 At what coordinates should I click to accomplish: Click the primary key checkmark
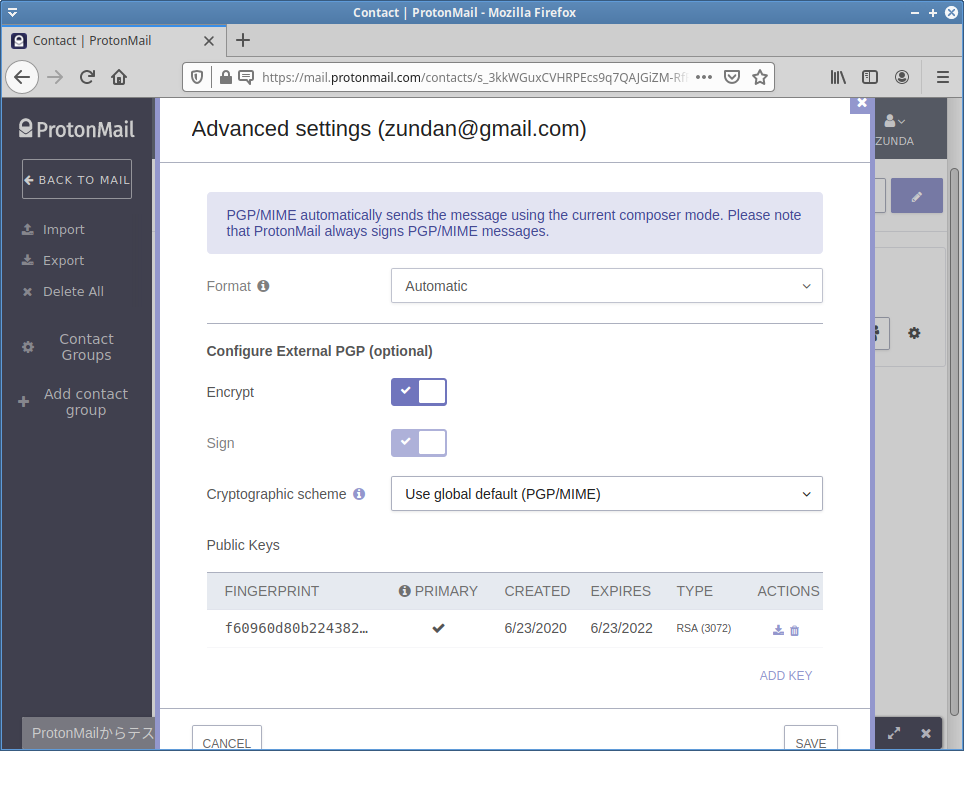pos(438,628)
